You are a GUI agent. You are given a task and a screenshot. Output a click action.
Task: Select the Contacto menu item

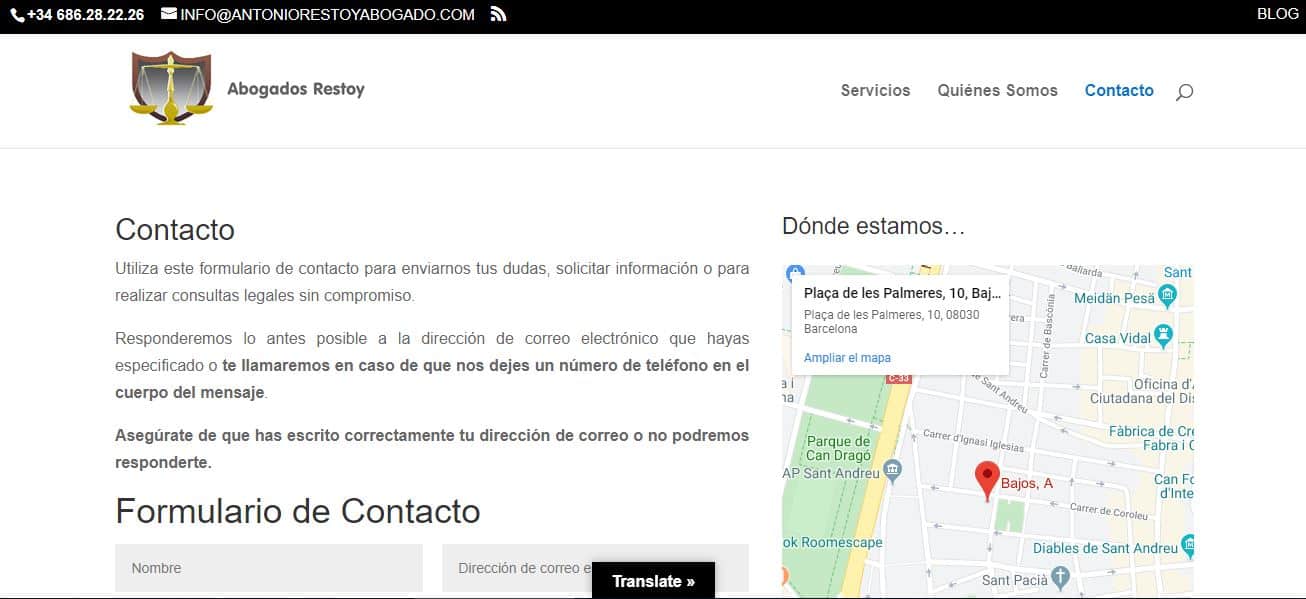pyautogui.click(x=1119, y=90)
